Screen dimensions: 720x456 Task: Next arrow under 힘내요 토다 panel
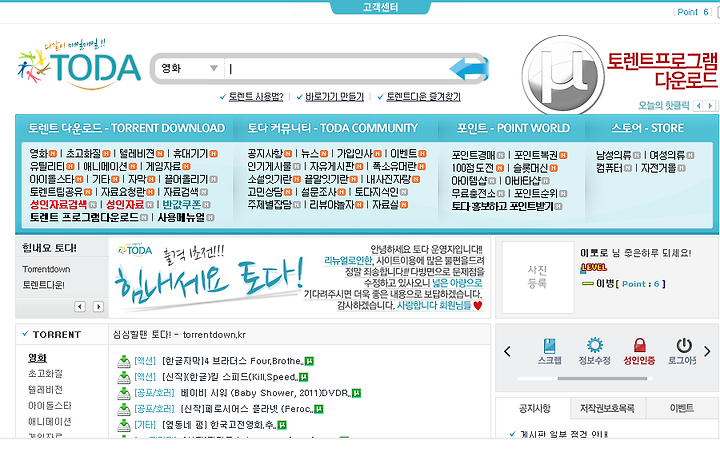[x=98, y=306]
